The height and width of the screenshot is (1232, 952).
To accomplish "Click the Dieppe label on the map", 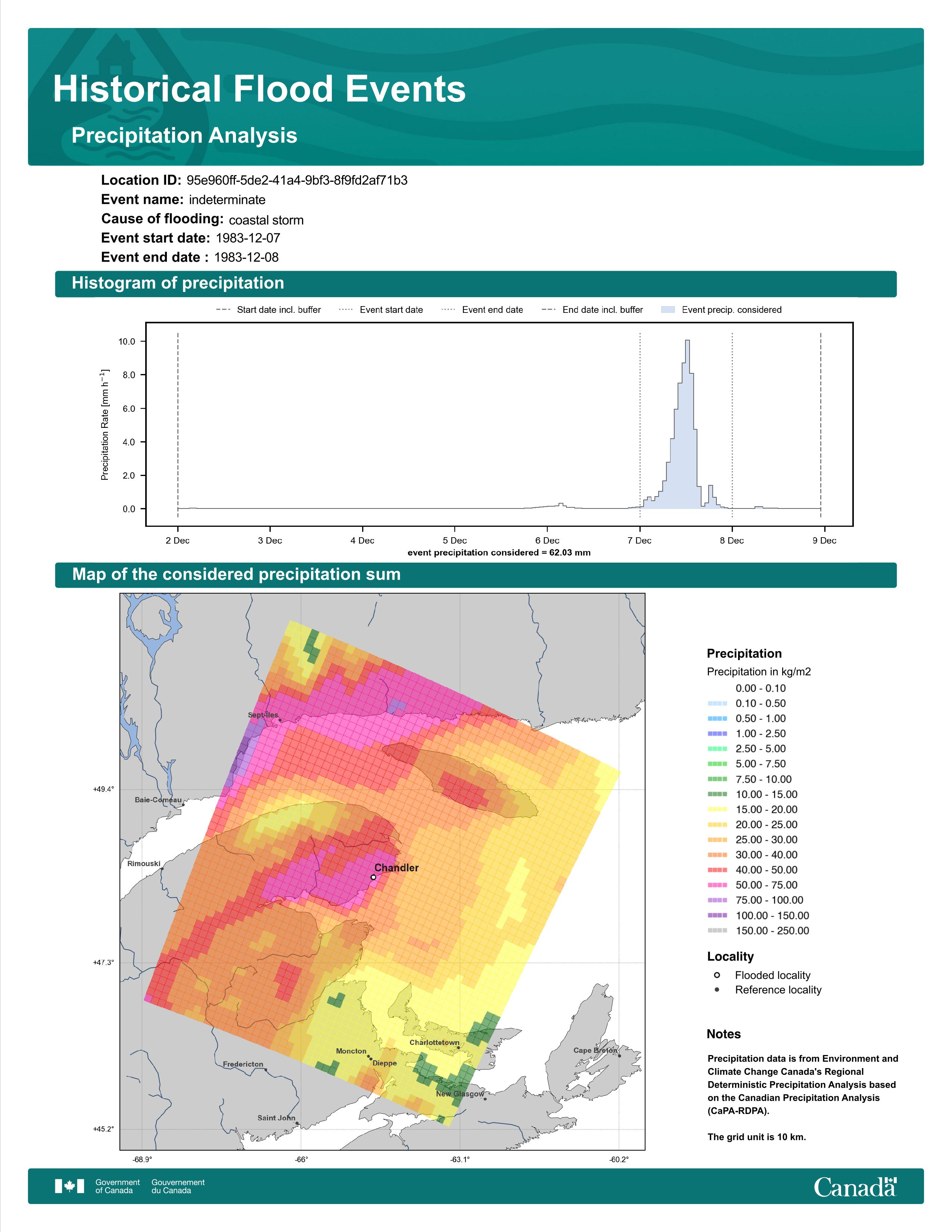I will click(x=385, y=1063).
